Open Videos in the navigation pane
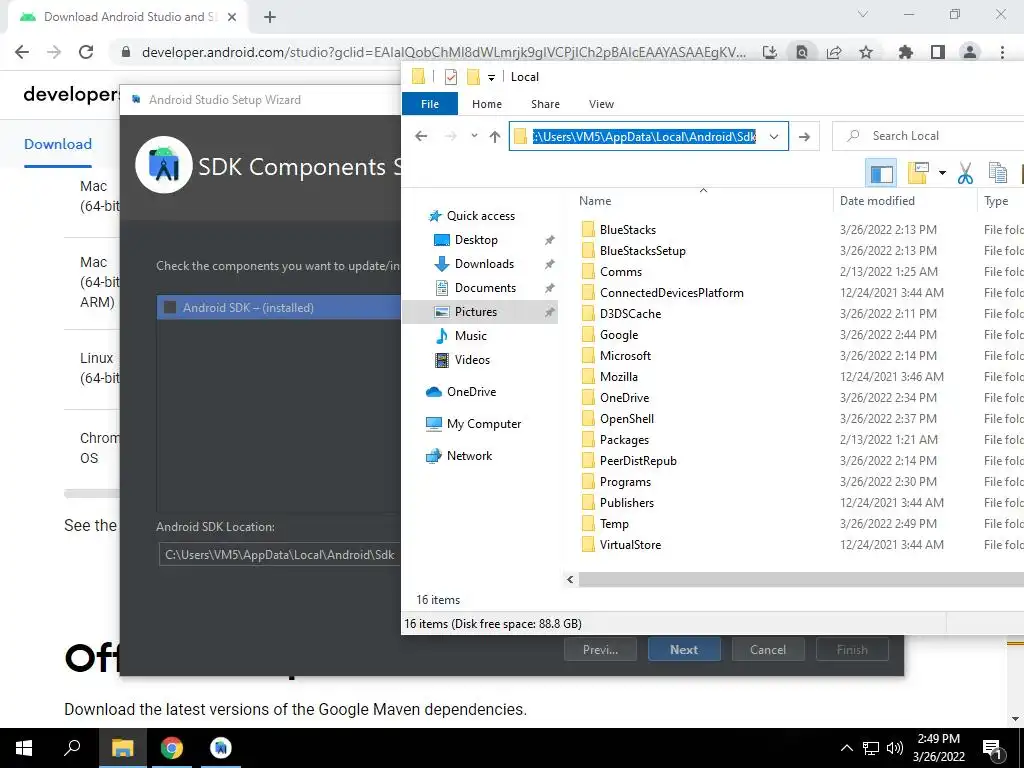 (472, 360)
